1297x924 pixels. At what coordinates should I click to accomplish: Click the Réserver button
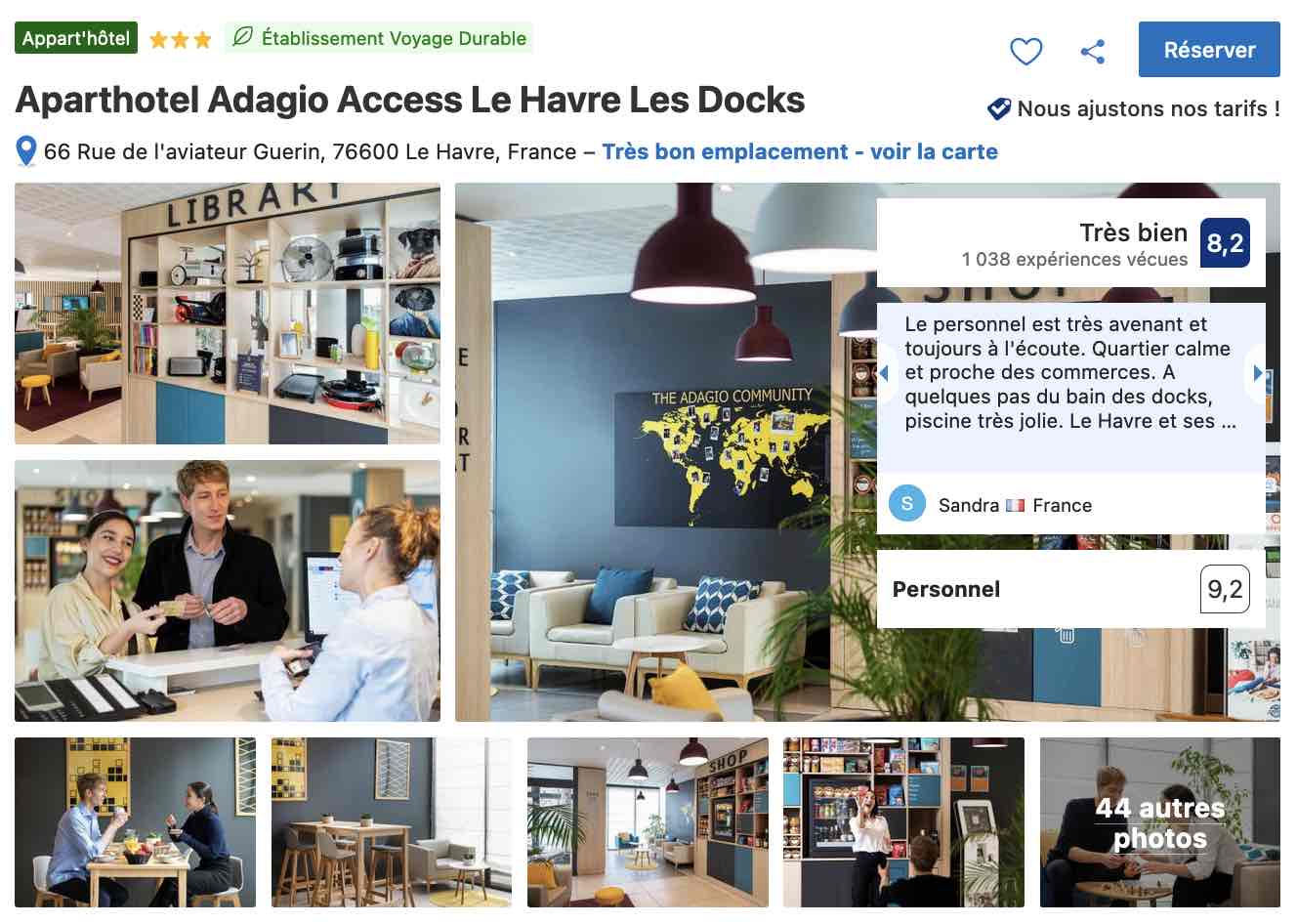[x=1209, y=50]
